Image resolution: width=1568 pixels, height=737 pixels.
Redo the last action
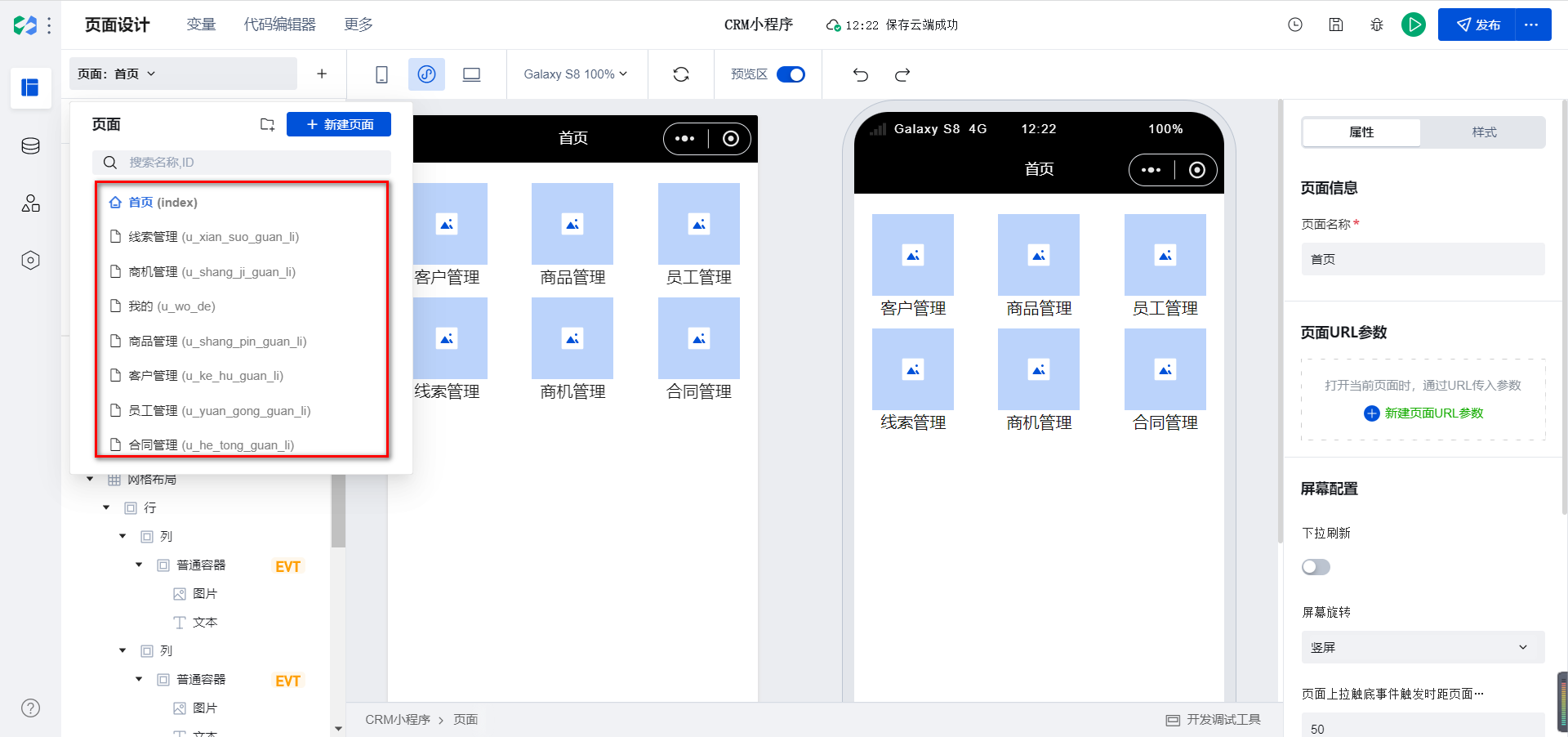click(902, 74)
